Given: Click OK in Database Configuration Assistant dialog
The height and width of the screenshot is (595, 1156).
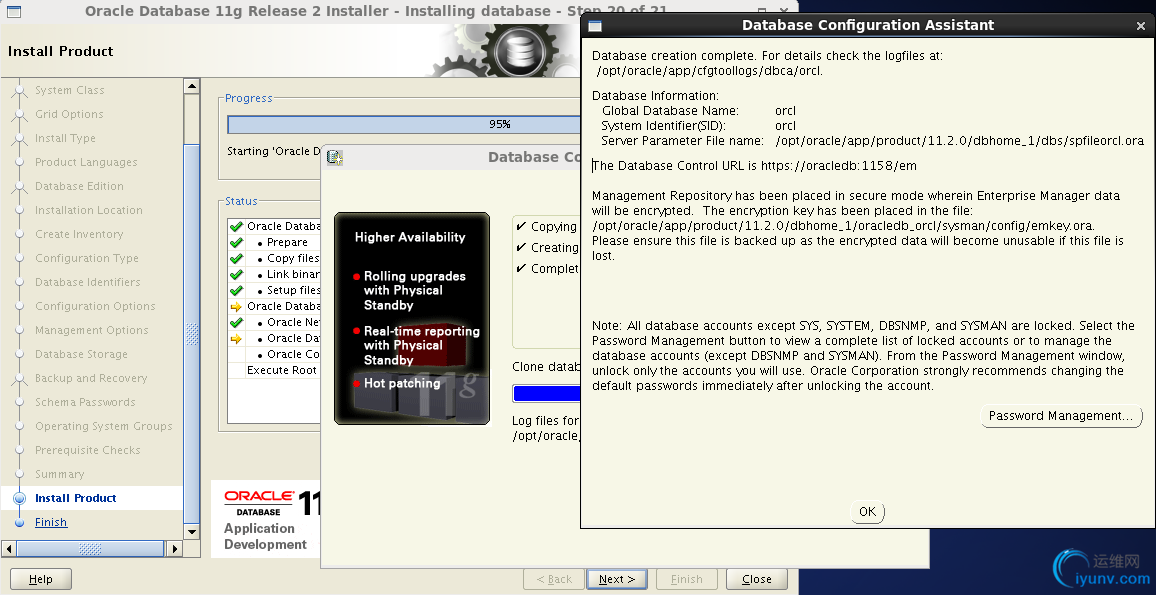Looking at the screenshot, I should [x=867, y=512].
